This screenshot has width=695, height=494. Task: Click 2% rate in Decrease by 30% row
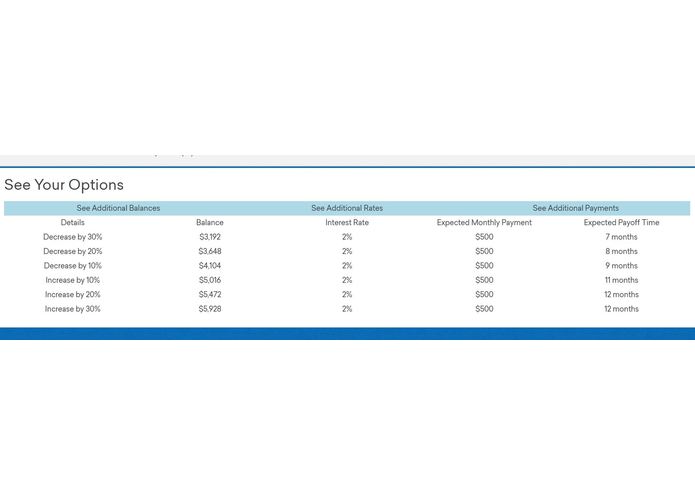point(347,237)
